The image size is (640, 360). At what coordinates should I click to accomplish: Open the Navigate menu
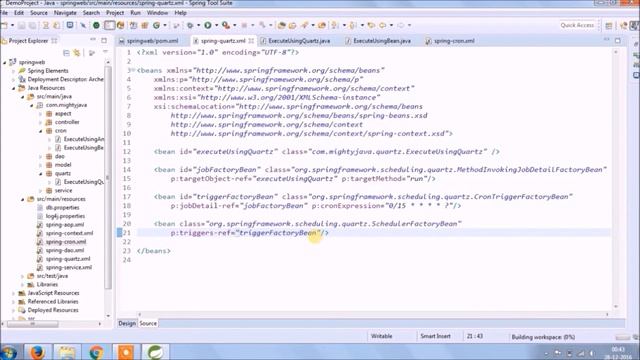(x=65, y=13)
